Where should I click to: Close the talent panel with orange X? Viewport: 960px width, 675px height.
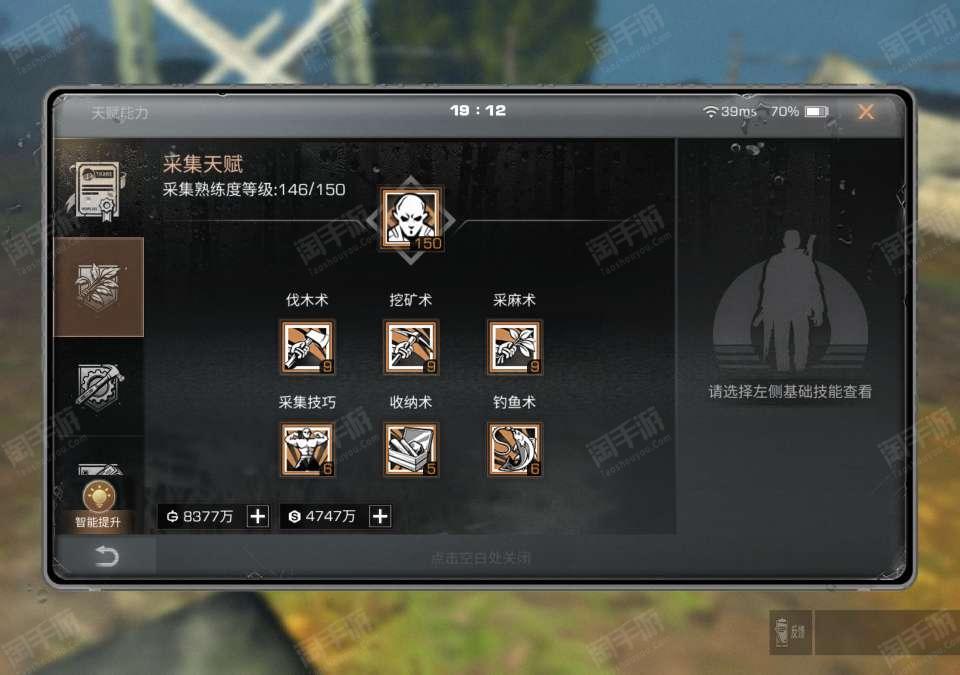(866, 111)
